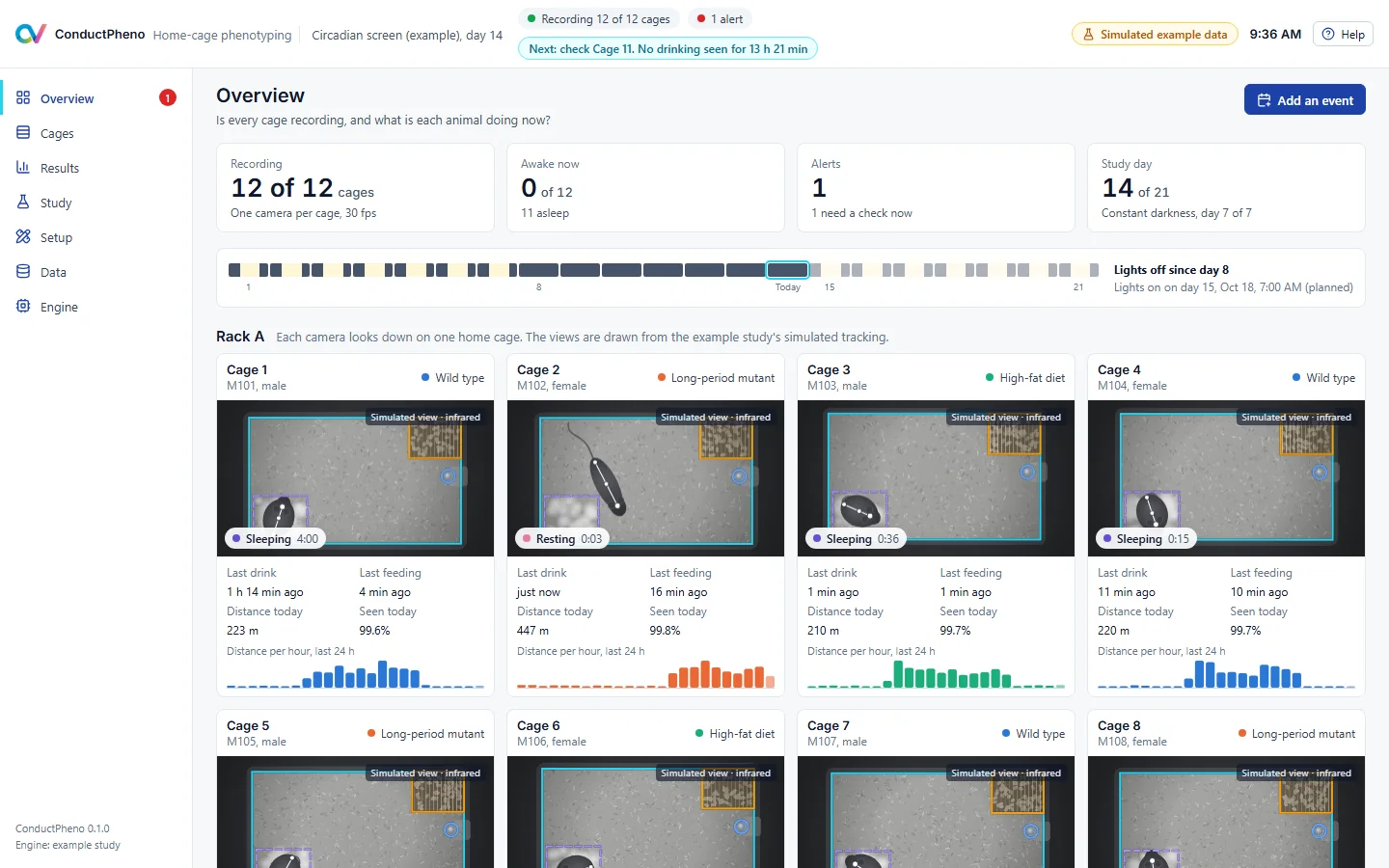Click the Cage 4 distance-per-hour bar chart
The image size is (1389, 868).
coord(1226,673)
